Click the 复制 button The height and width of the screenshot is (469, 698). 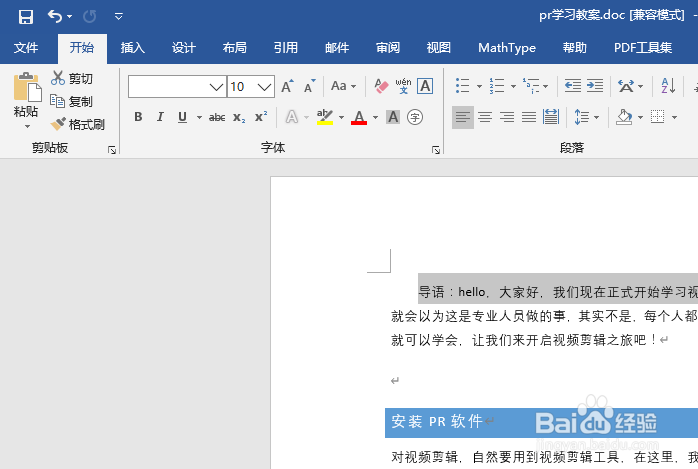[72, 101]
